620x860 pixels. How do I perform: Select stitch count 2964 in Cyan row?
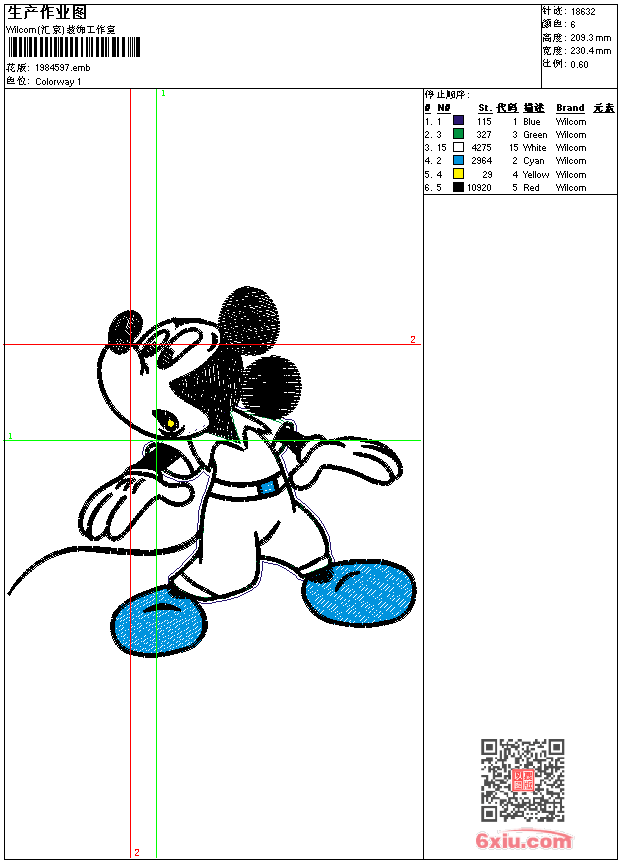point(482,161)
